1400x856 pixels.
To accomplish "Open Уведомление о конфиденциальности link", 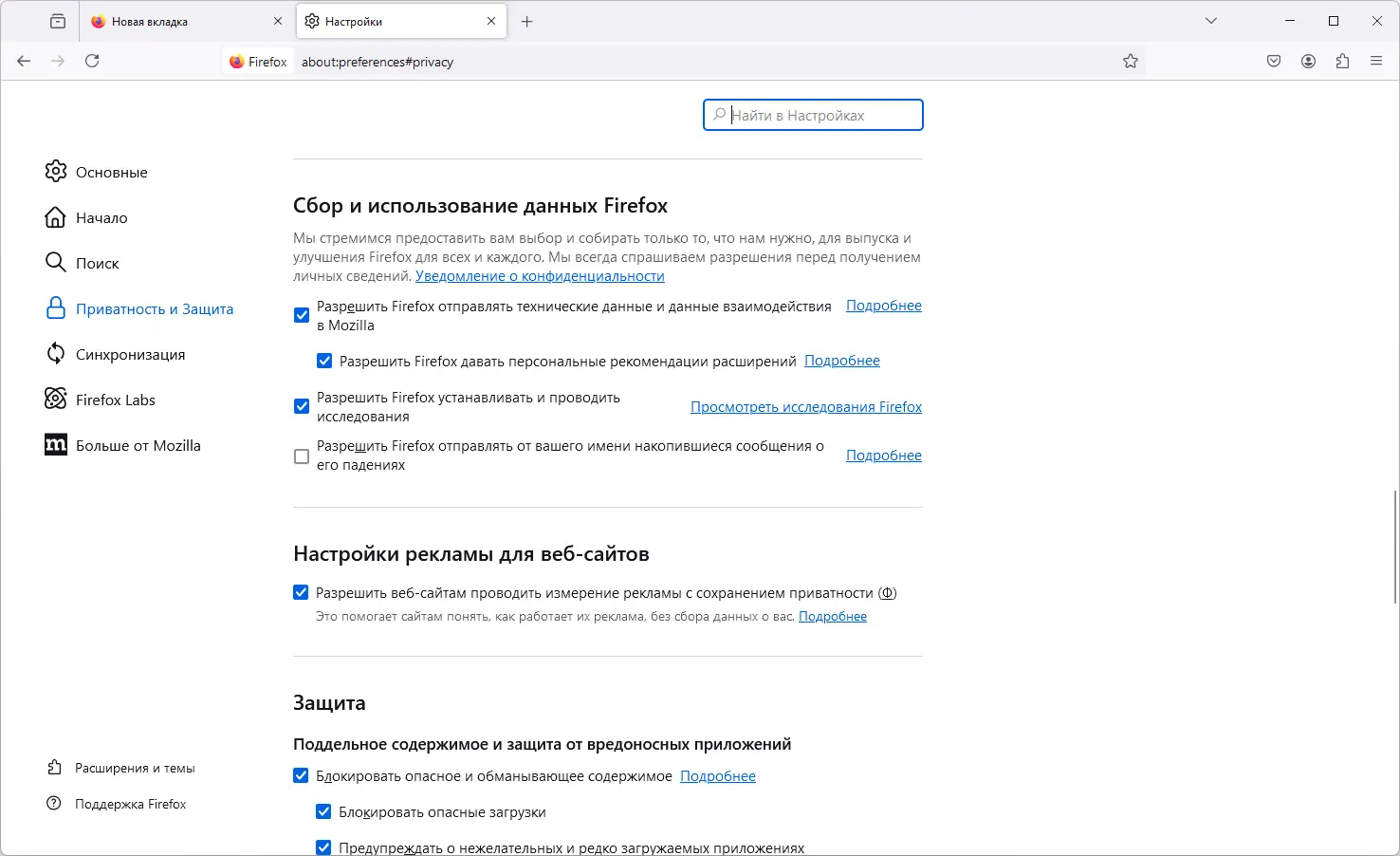I will point(539,276).
